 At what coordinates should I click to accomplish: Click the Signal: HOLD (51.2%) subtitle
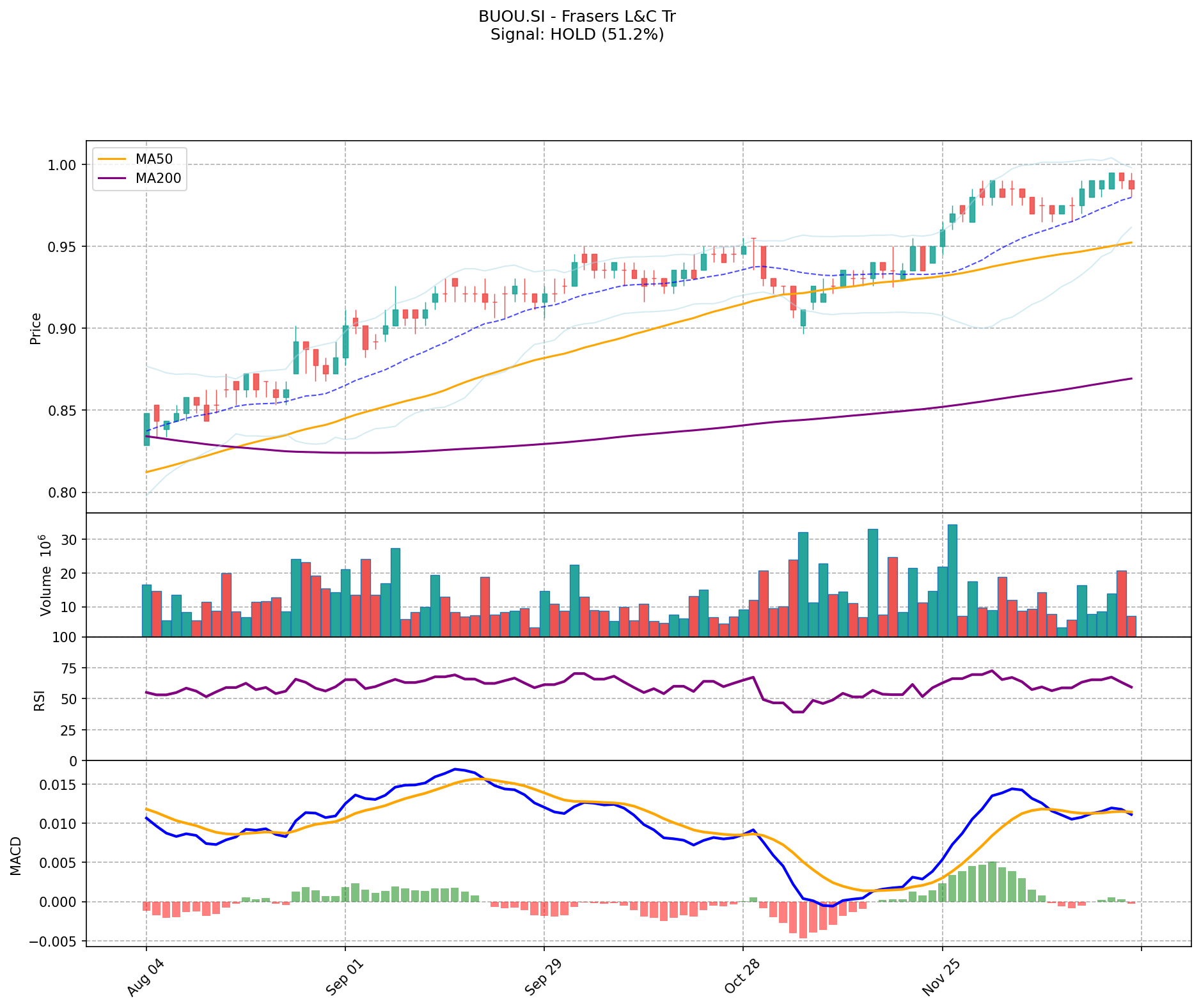(577, 35)
